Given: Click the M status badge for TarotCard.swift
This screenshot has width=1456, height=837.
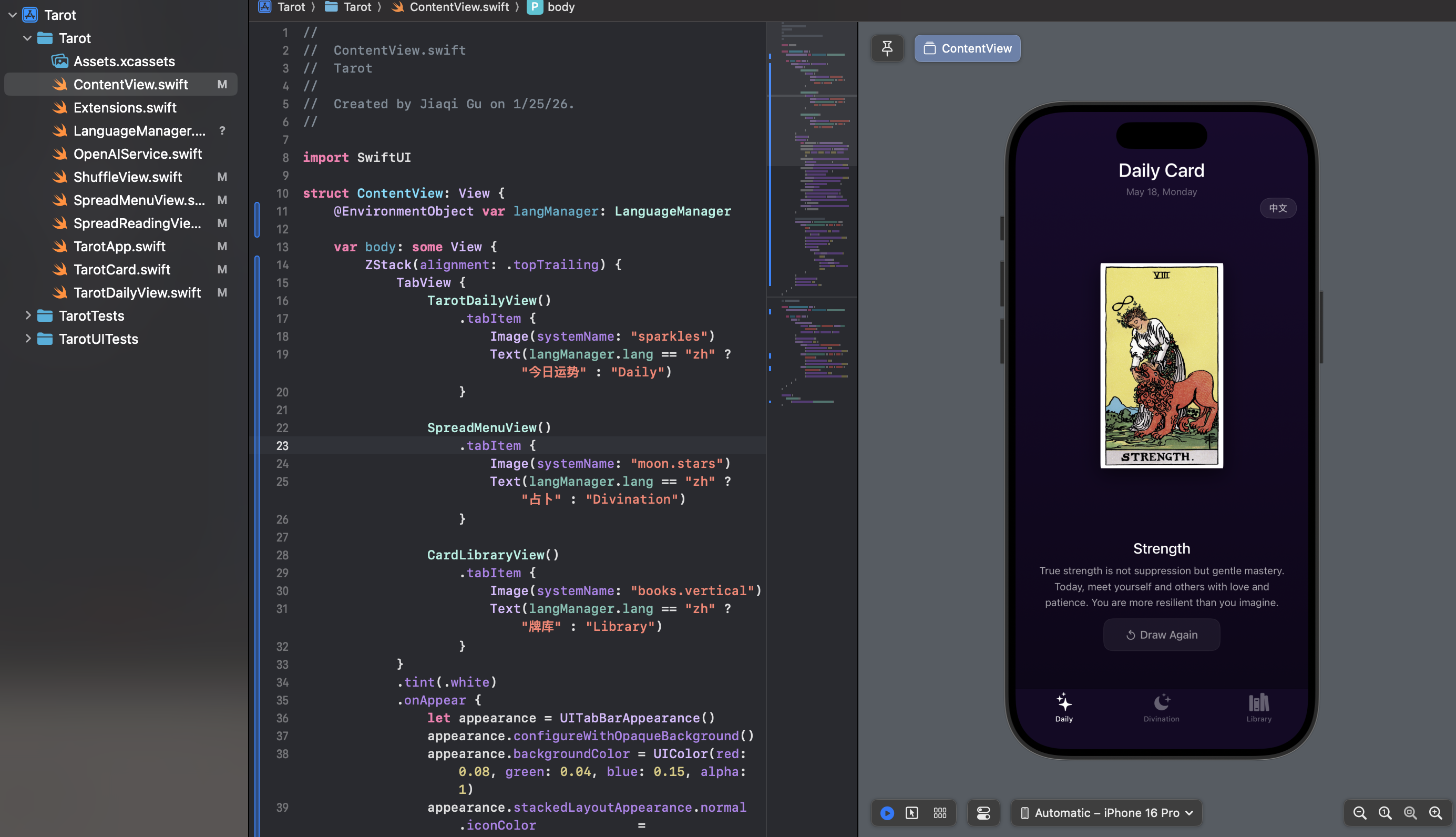Looking at the screenshot, I should 222,269.
